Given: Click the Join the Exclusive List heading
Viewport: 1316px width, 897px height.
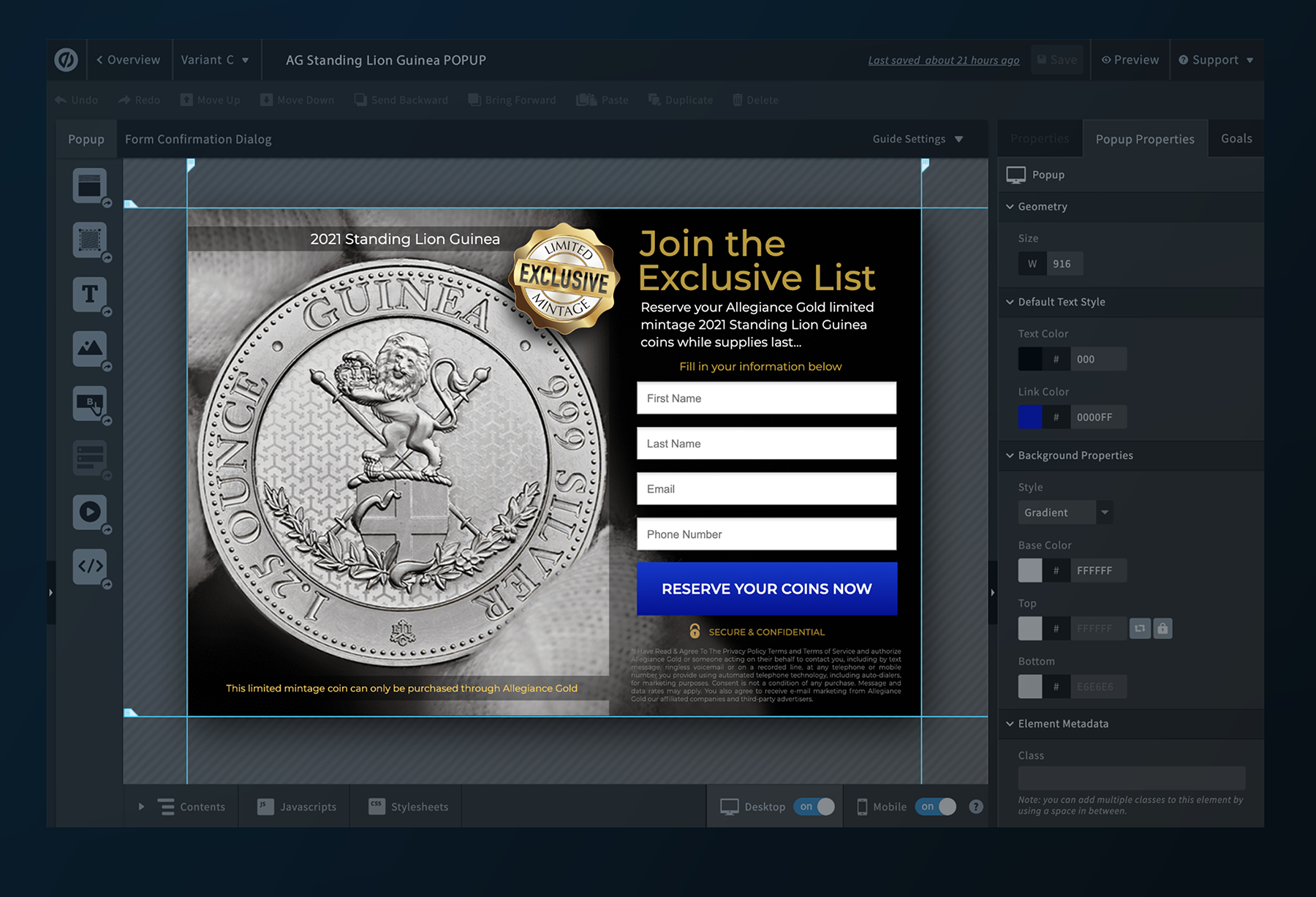Looking at the screenshot, I should 757,260.
